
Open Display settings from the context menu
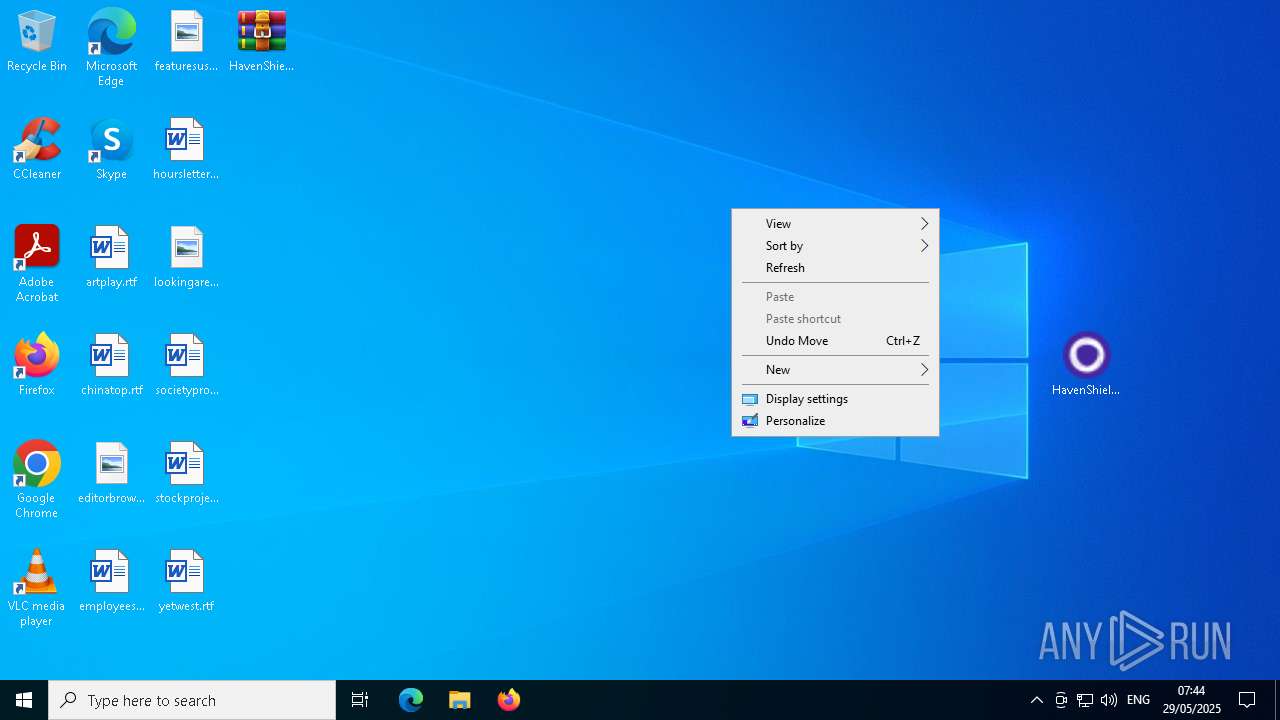835,399
